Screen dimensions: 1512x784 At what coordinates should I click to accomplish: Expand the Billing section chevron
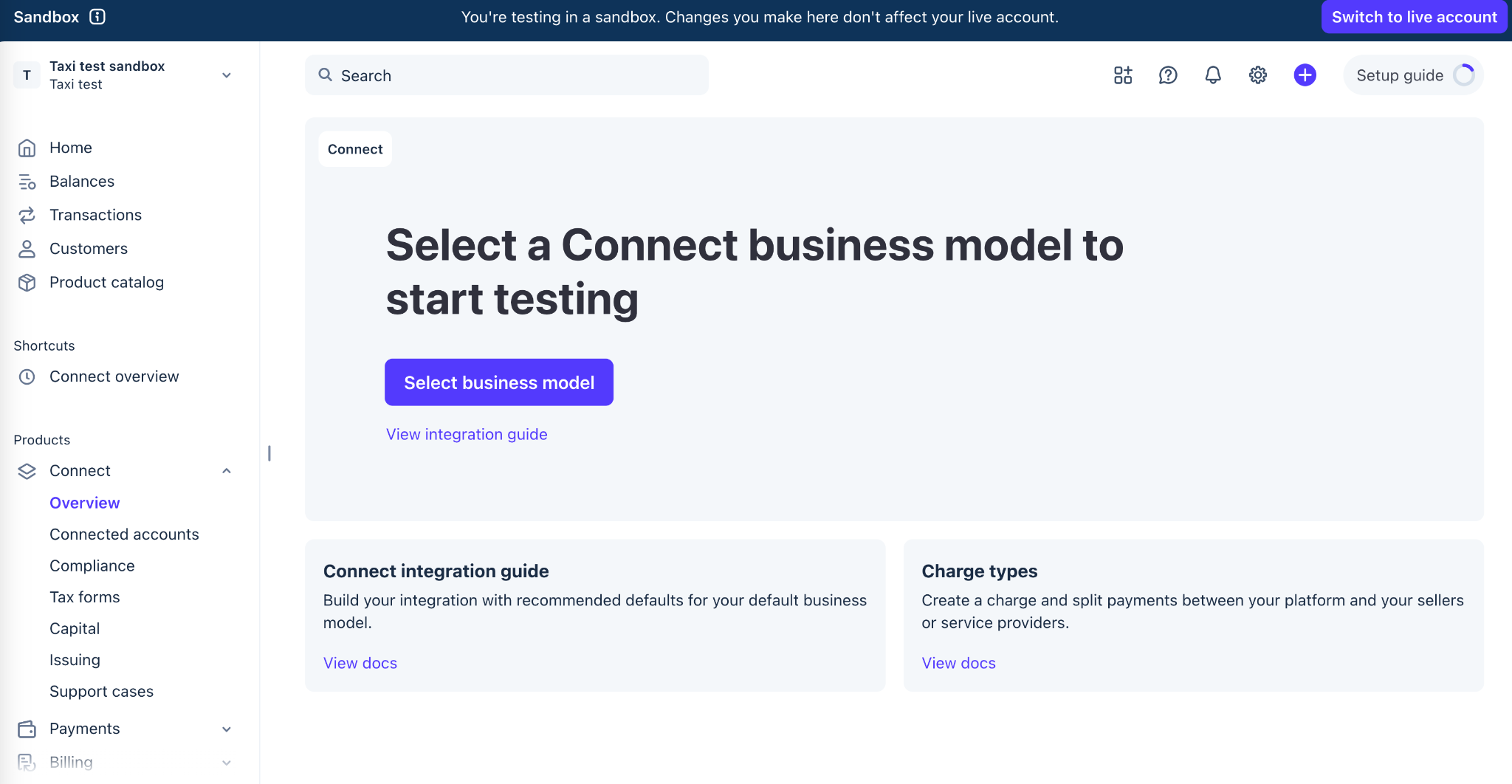227,763
